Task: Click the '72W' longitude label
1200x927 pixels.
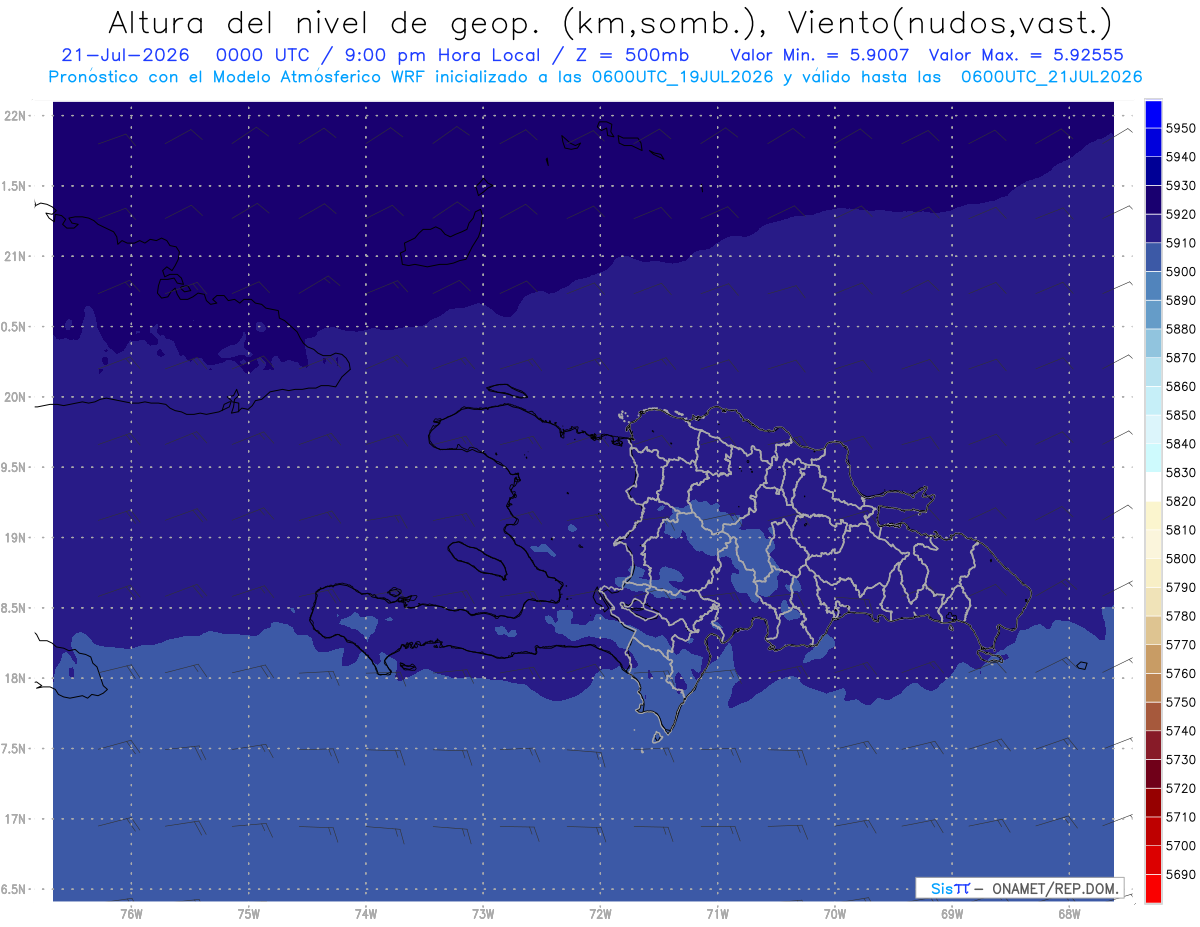Action: coord(600,913)
